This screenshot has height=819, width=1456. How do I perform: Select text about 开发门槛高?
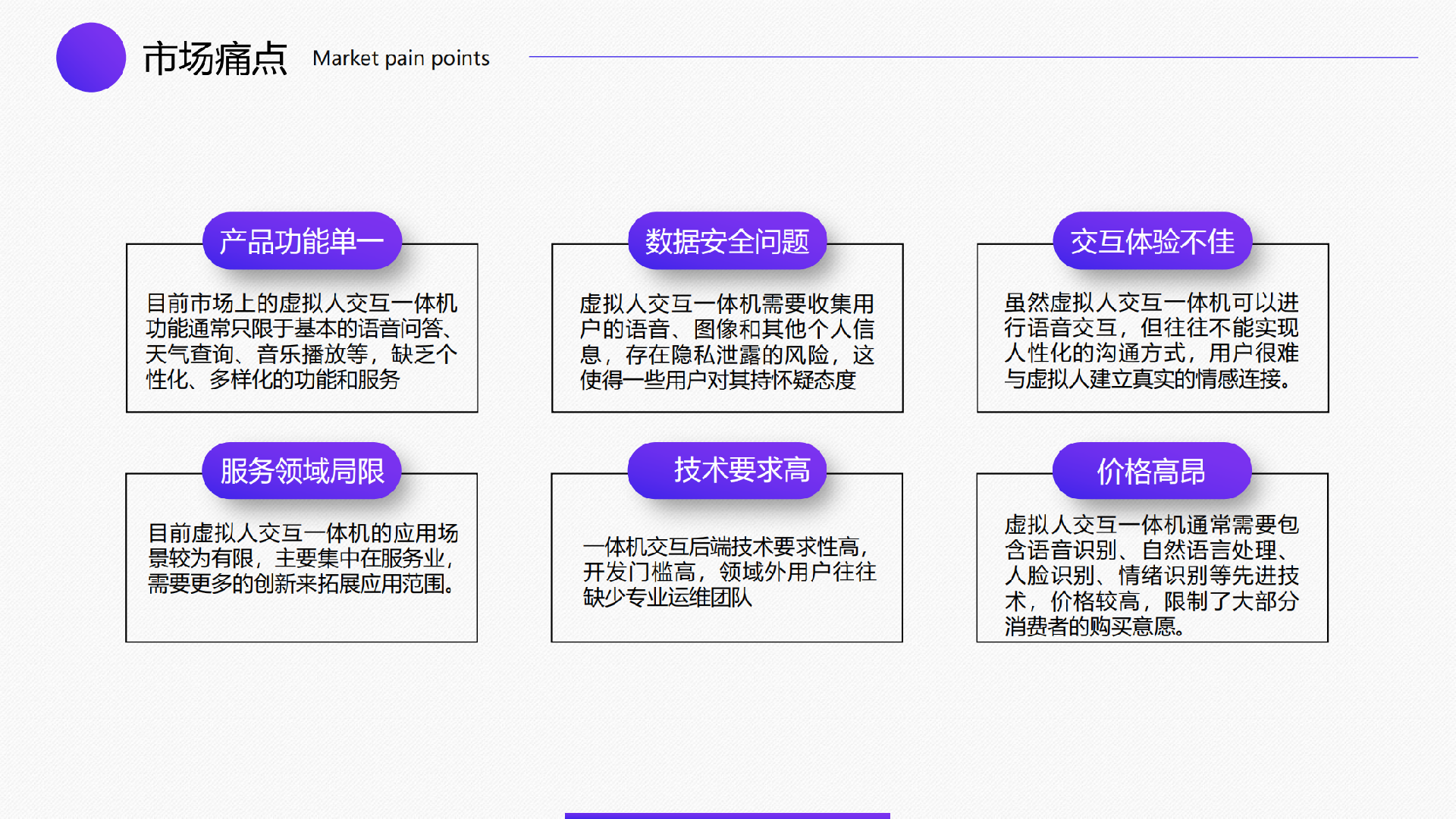pos(728,572)
